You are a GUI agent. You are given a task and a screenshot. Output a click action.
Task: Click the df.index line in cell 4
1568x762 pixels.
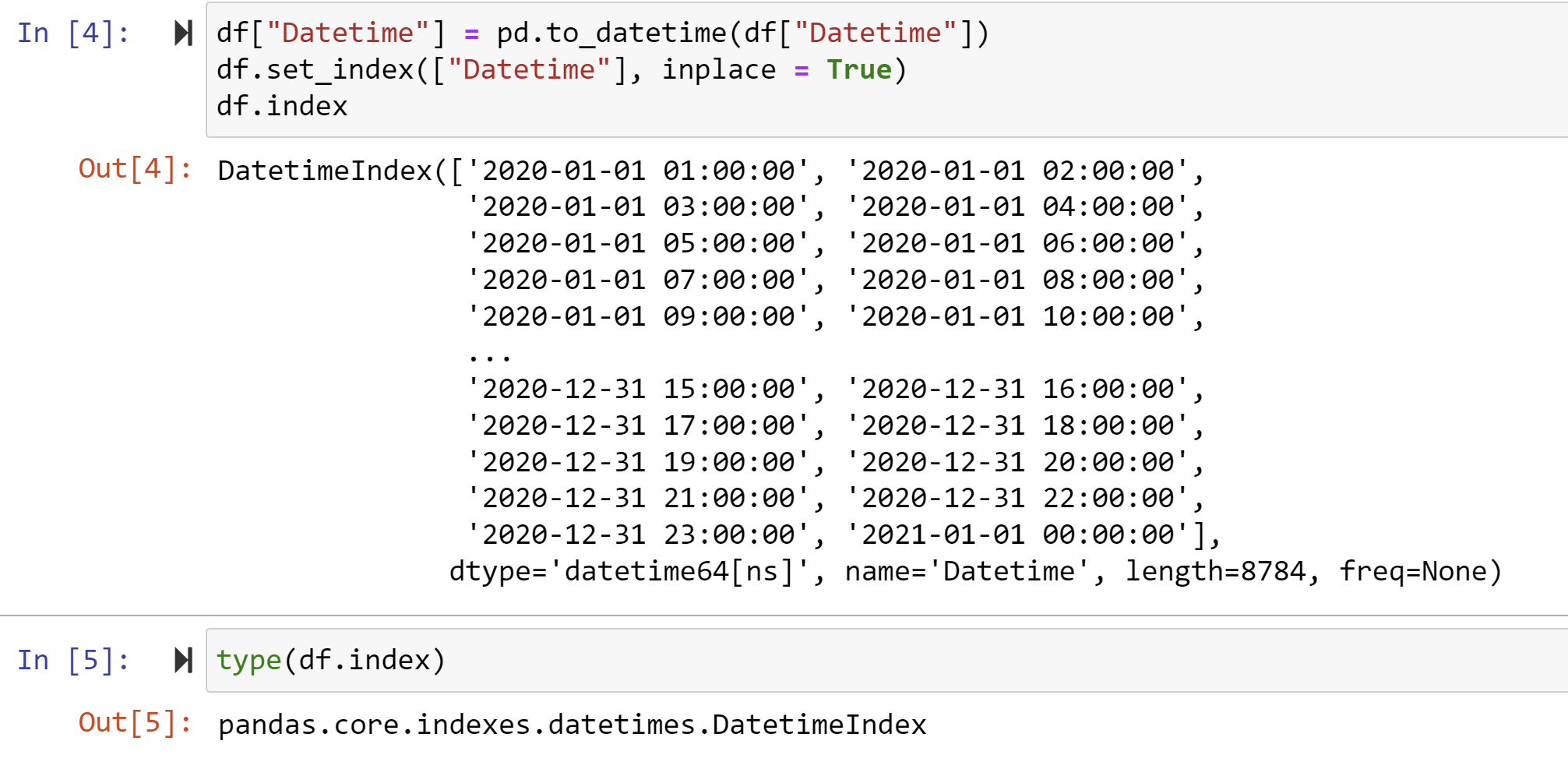(282, 106)
